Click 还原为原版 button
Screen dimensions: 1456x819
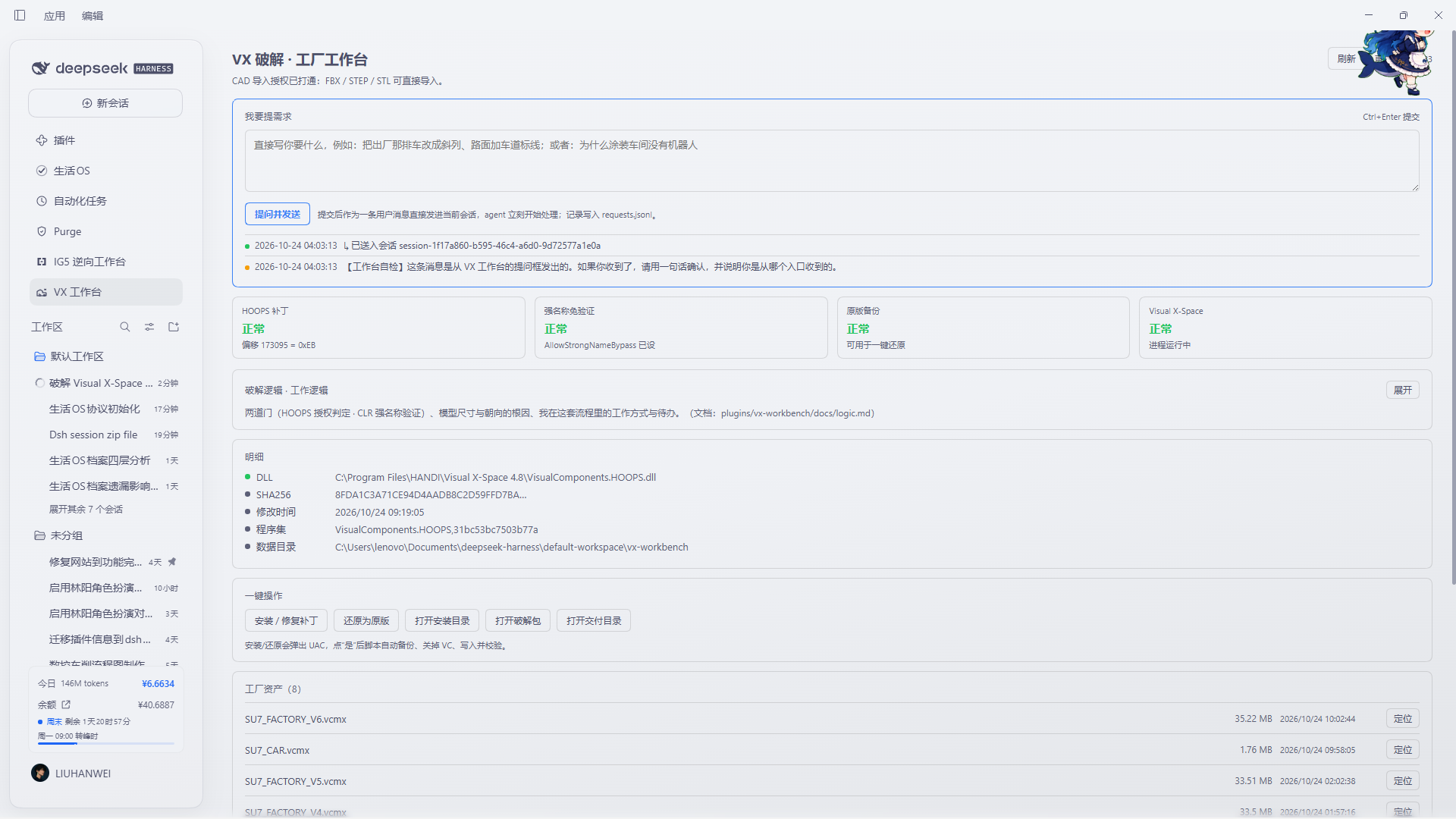(x=366, y=621)
